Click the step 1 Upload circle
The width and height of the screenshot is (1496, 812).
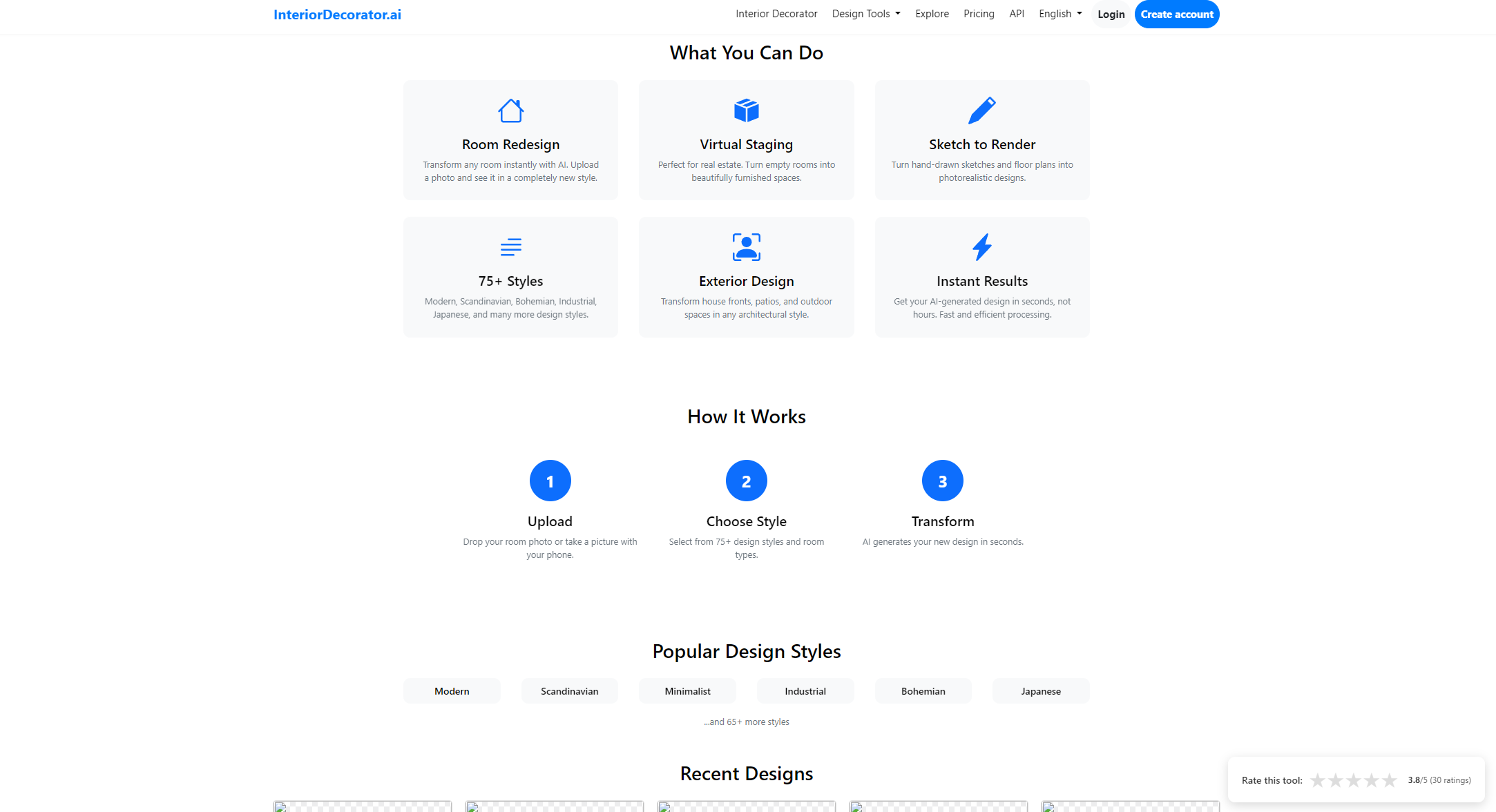550,481
